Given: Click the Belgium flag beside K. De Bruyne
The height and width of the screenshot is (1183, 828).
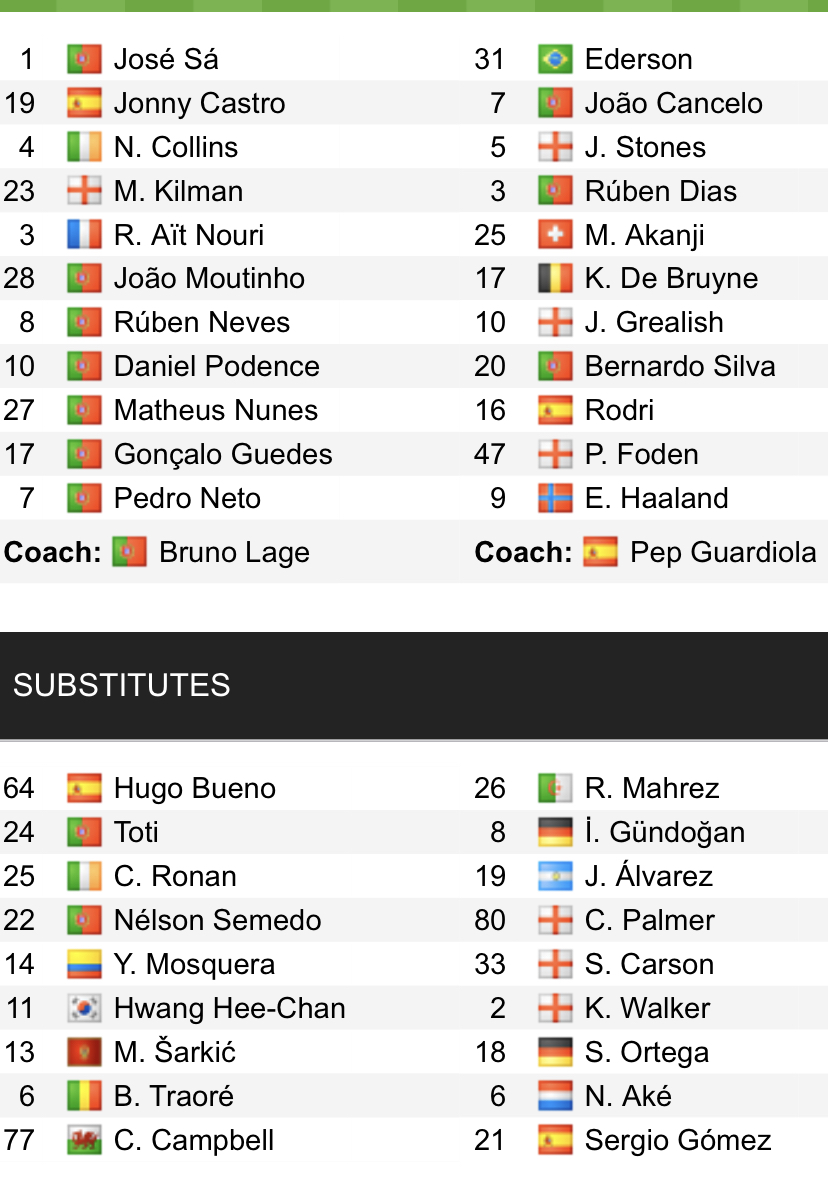Looking at the screenshot, I should [x=554, y=279].
